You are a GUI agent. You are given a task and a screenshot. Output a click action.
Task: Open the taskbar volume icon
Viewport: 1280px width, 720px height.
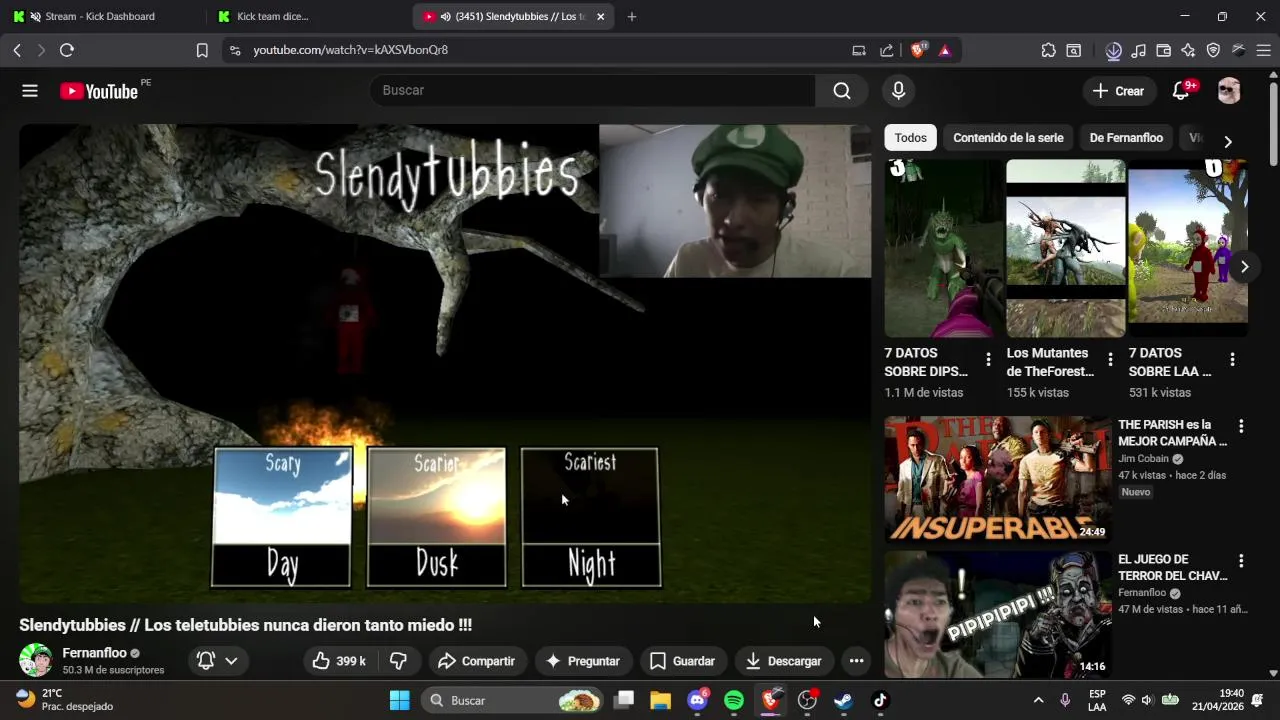coord(1147,700)
